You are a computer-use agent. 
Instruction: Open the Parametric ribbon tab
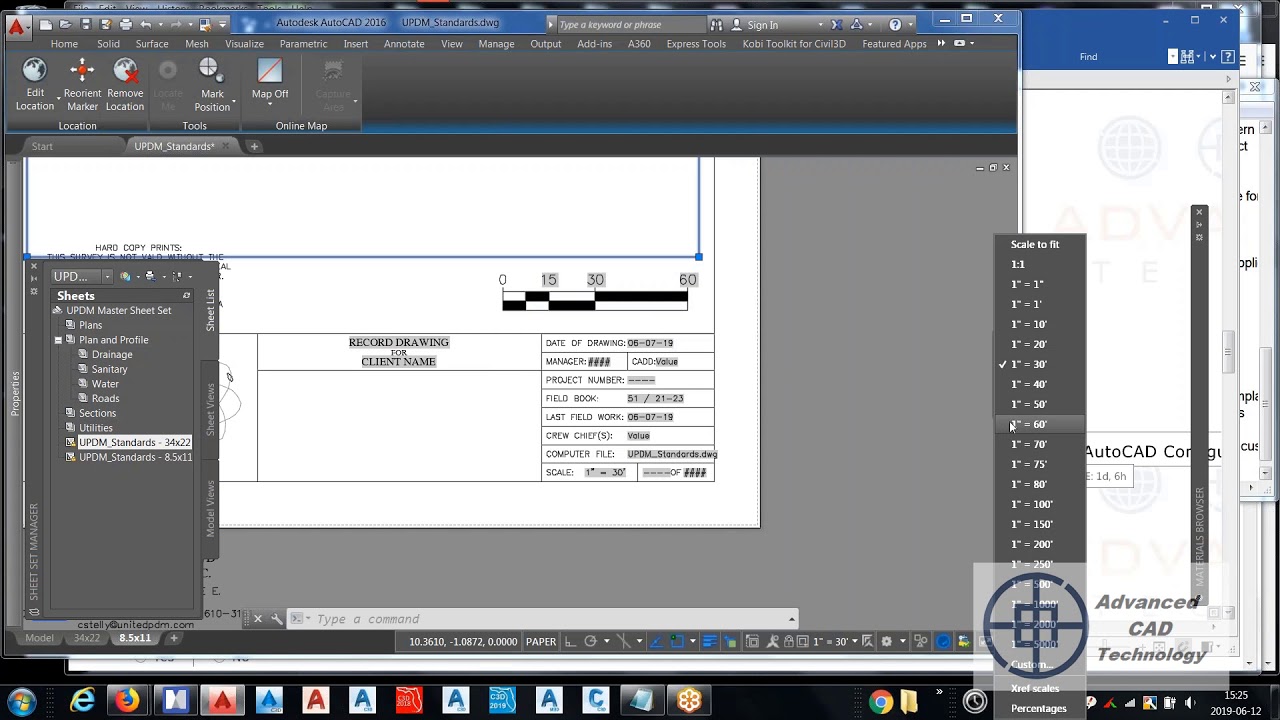[303, 44]
